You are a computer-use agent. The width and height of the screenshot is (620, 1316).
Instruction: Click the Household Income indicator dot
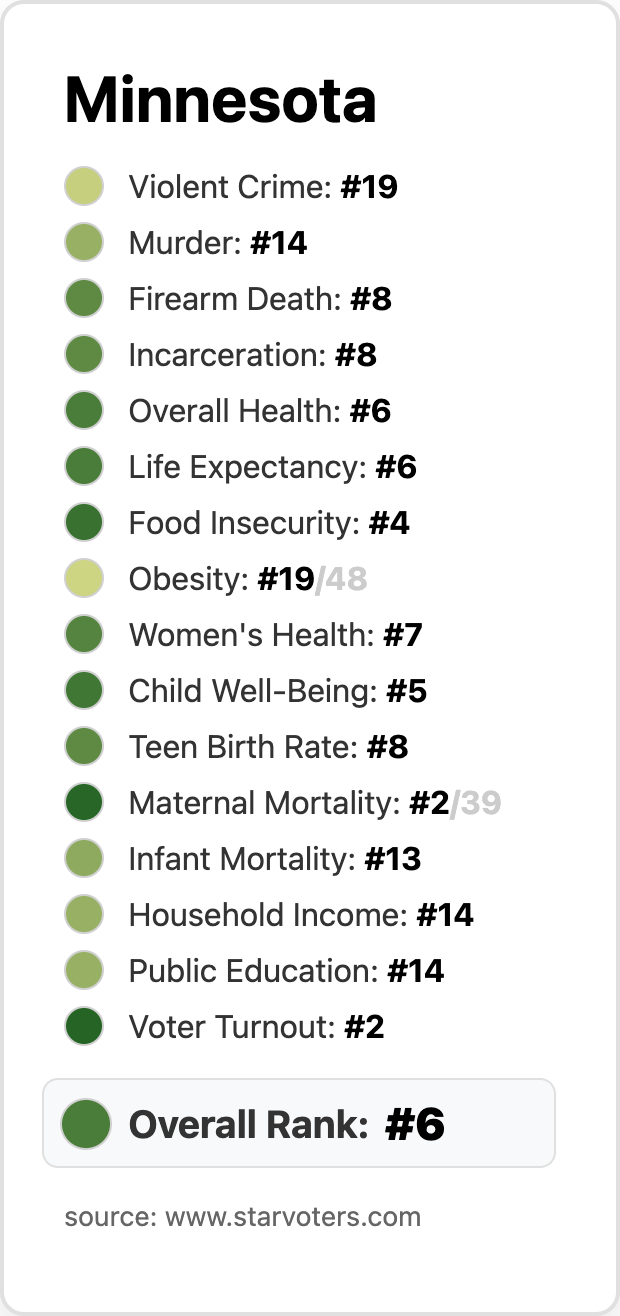(84, 915)
